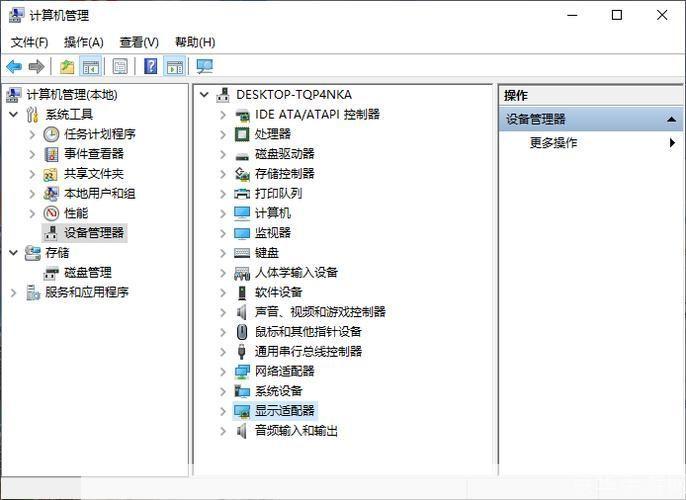This screenshot has width=686, height=500.
Task: Expand the 任务计划程序 node
Action: click(x=32, y=134)
